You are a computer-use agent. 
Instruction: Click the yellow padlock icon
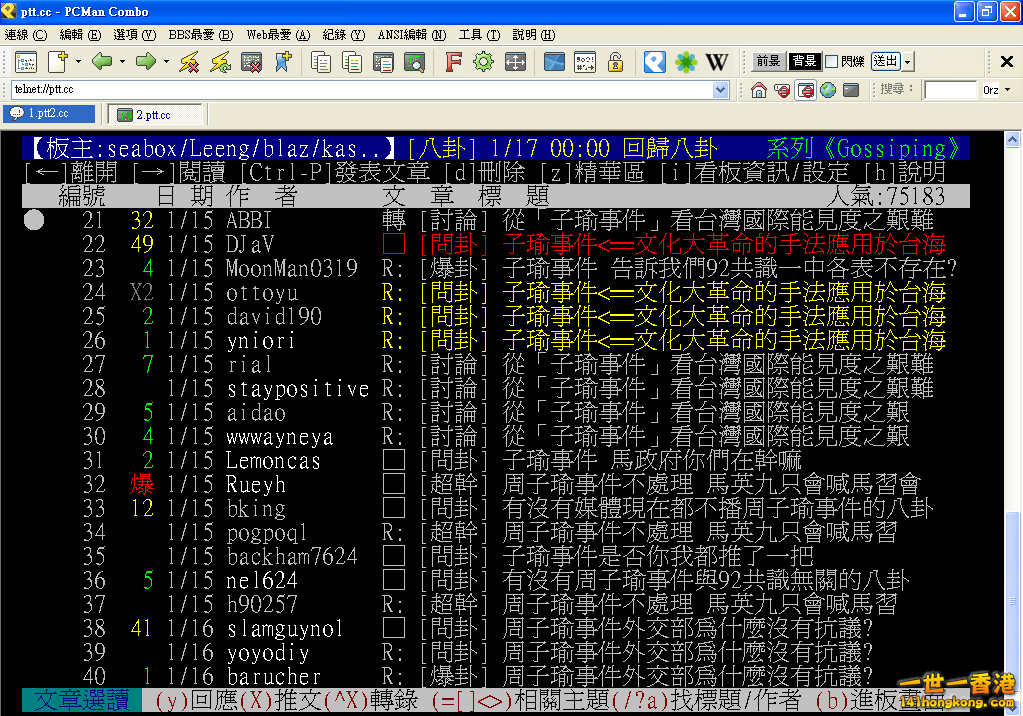coord(615,63)
